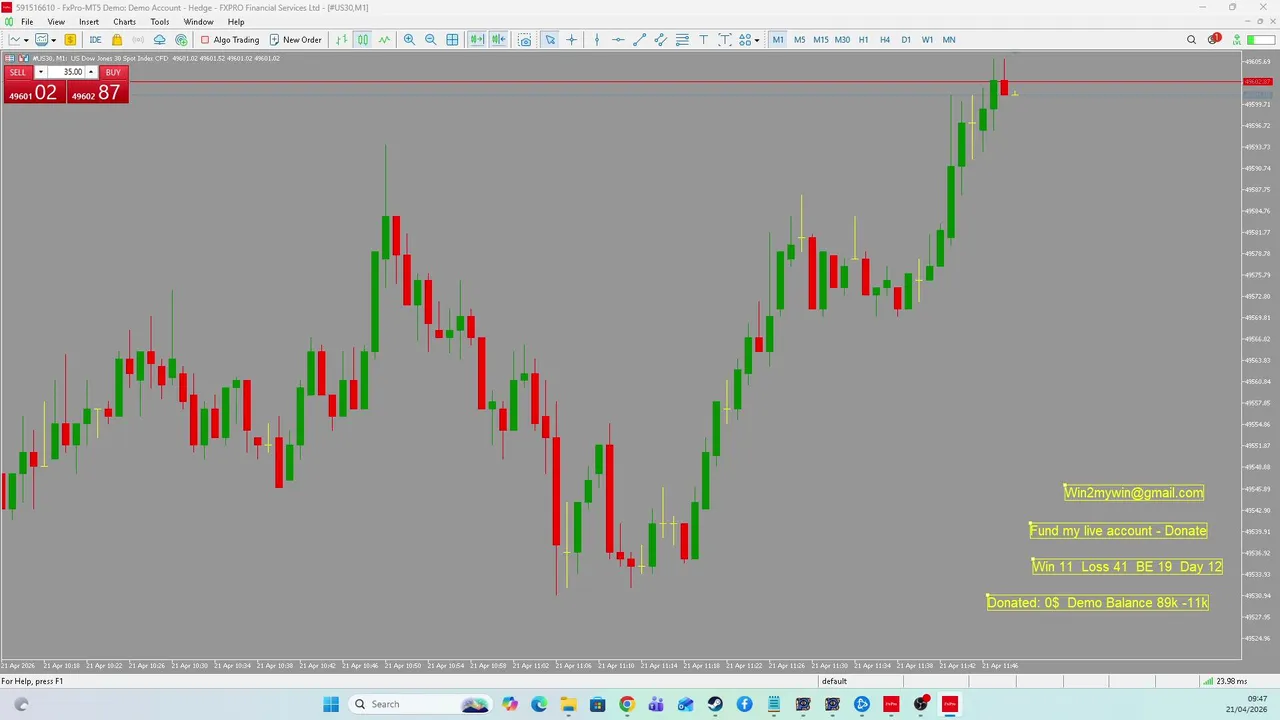Switch timeframe to M5
Viewport: 1280px width, 720px height.
tap(800, 40)
